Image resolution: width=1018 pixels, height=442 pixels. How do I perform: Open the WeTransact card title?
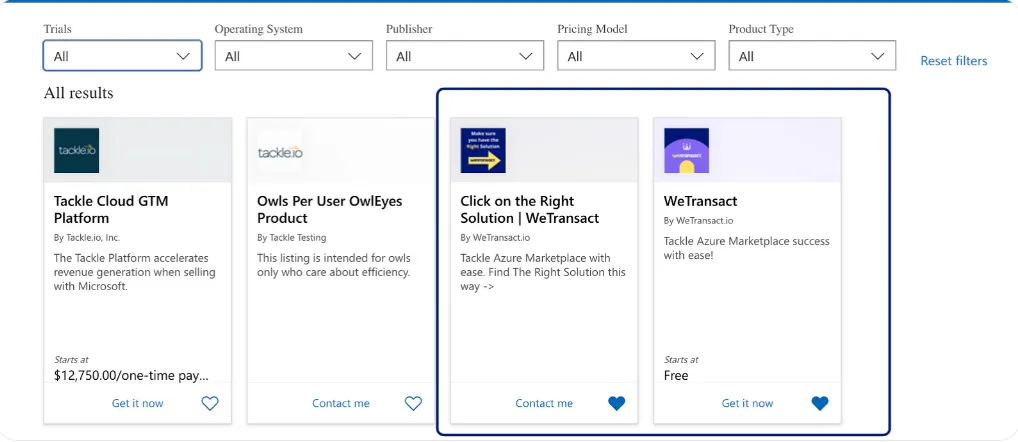coord(701,201)
